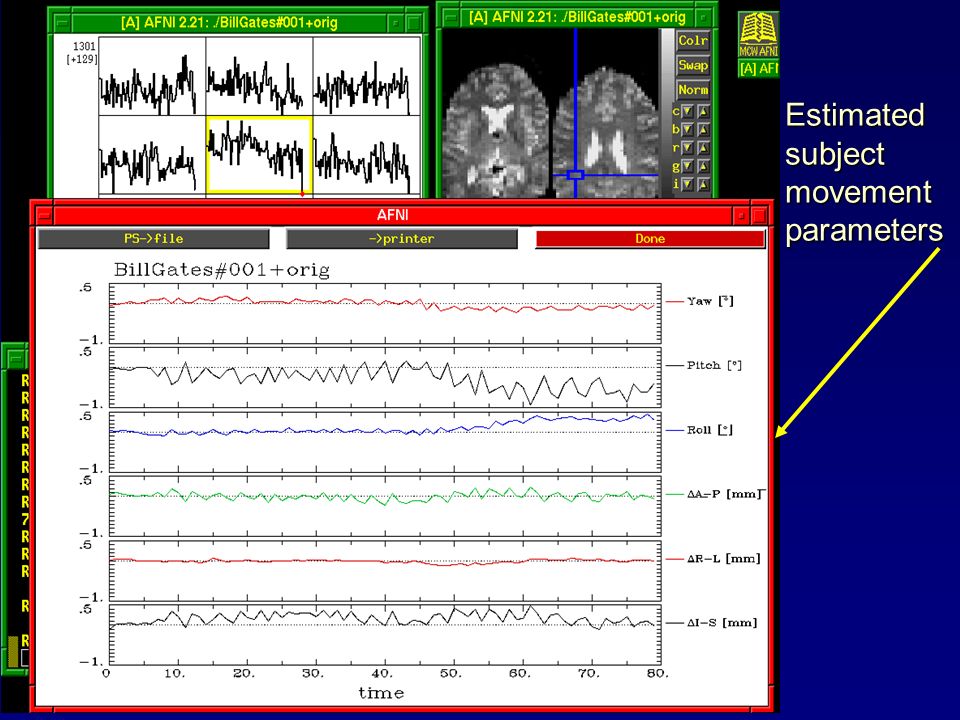Select the middle-left time series sub-graph
Screen dimensions: 960x720
(x=152, y=155)
